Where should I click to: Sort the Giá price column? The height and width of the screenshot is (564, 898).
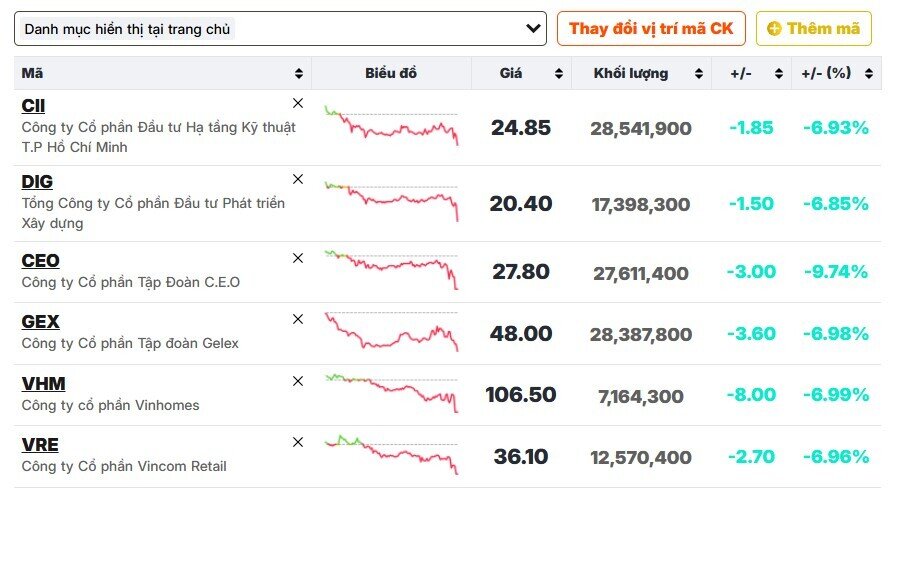click(559, 73)
